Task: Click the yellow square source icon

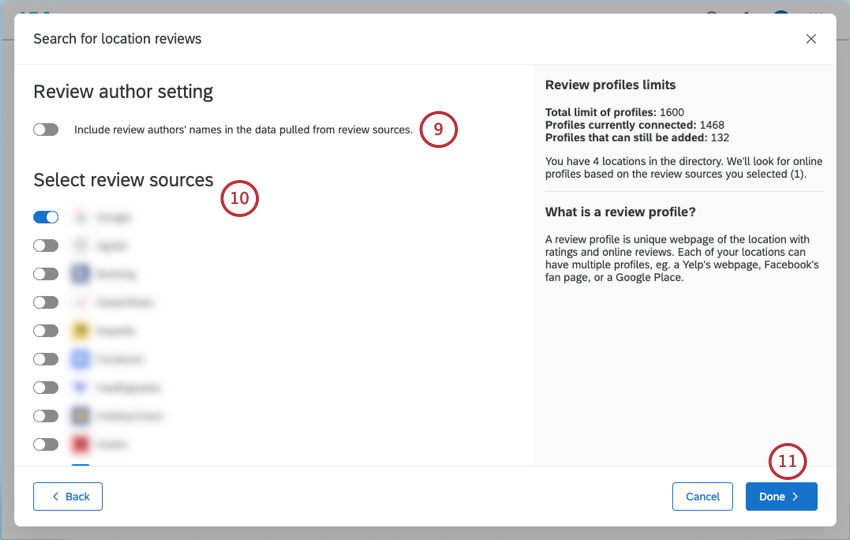Action: point(80,331)
